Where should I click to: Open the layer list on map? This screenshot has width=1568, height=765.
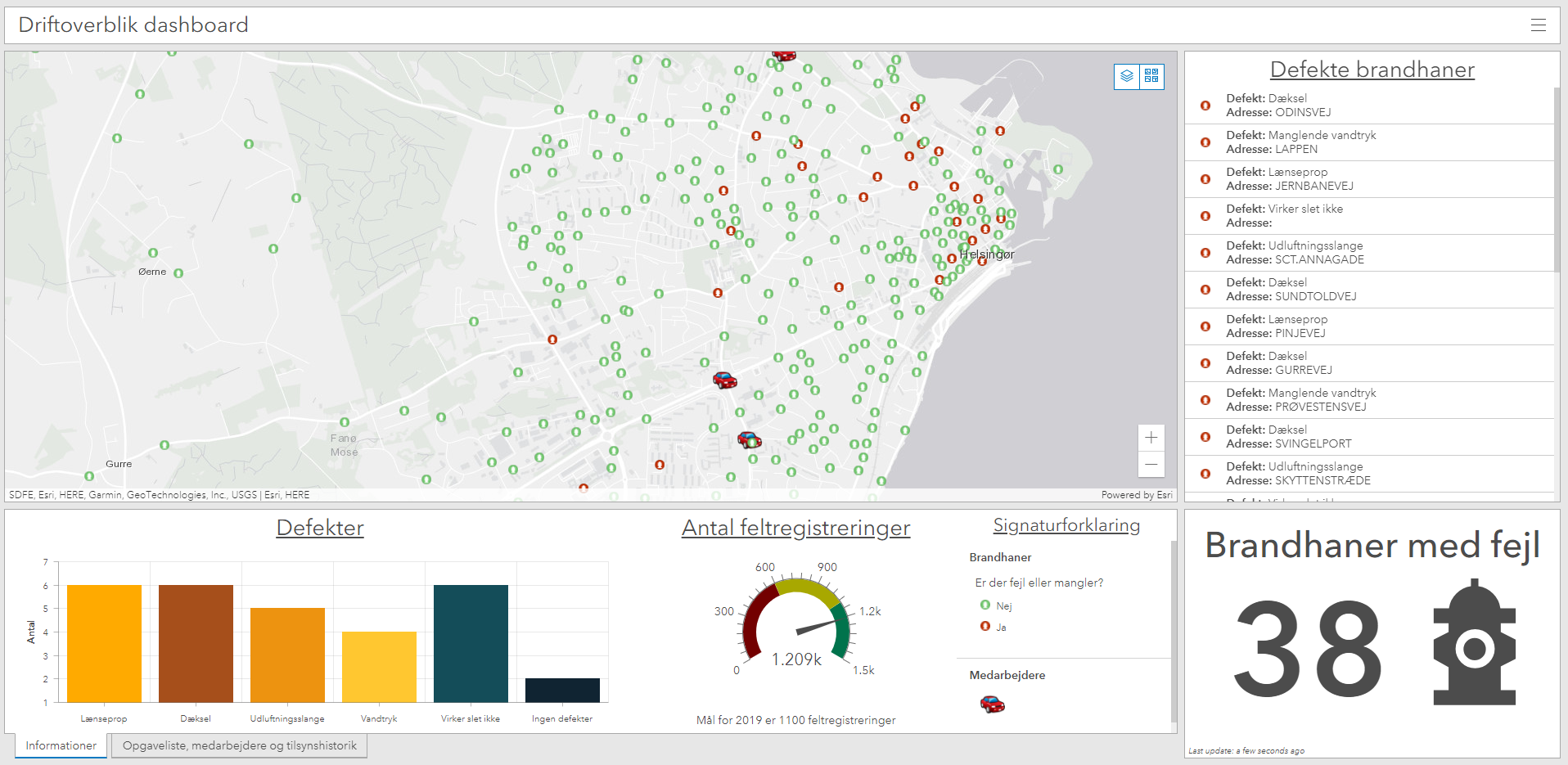pos(1127,76)
